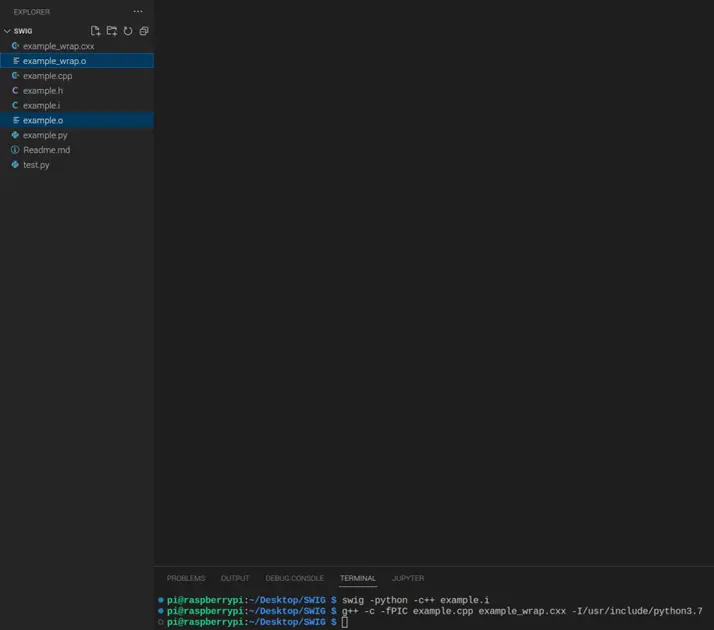This screenshot has height=630, width=714.
Task: Click the Python icon beside test.py
Action: point(15,164)
